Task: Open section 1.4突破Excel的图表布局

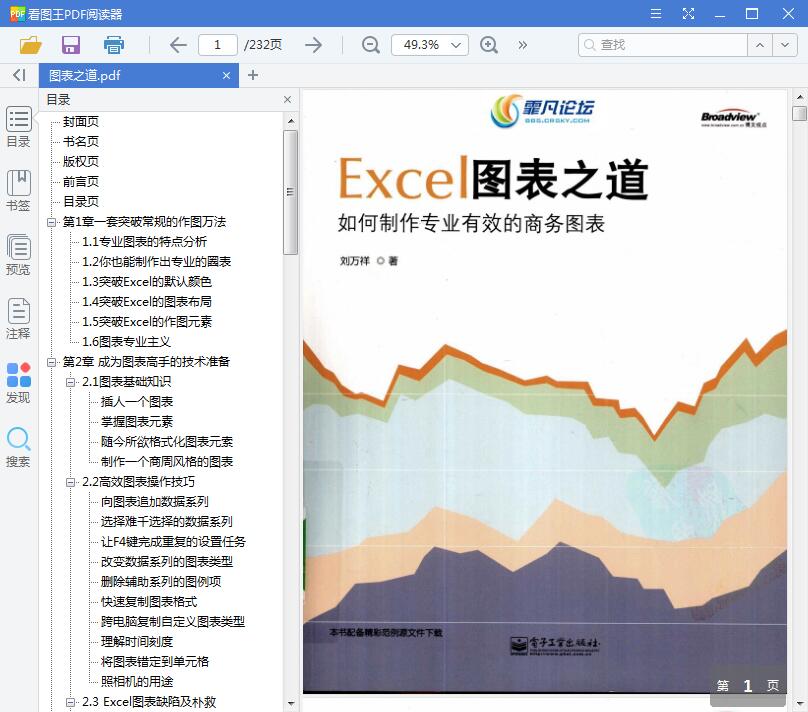Action: (x=147, y=302)
